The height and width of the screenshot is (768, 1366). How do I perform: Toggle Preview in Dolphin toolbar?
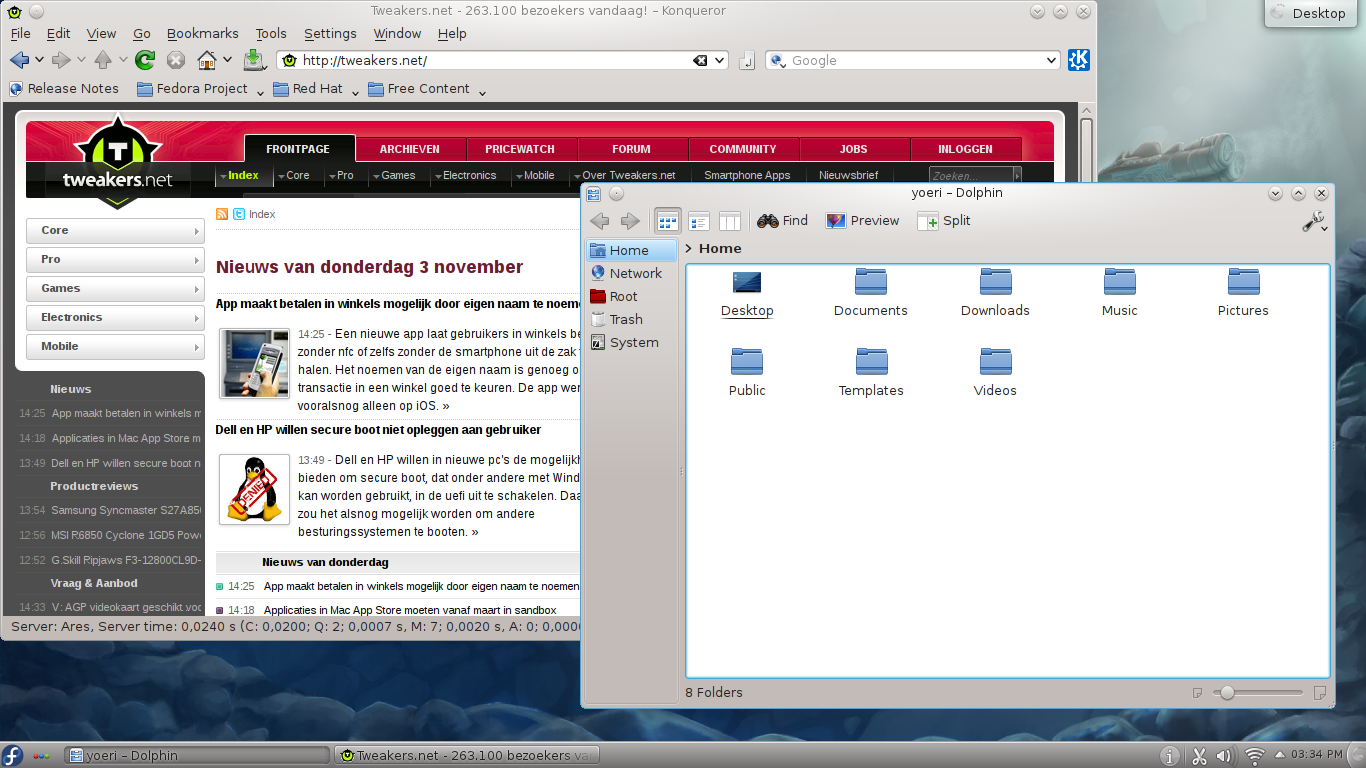click(862, 221)
